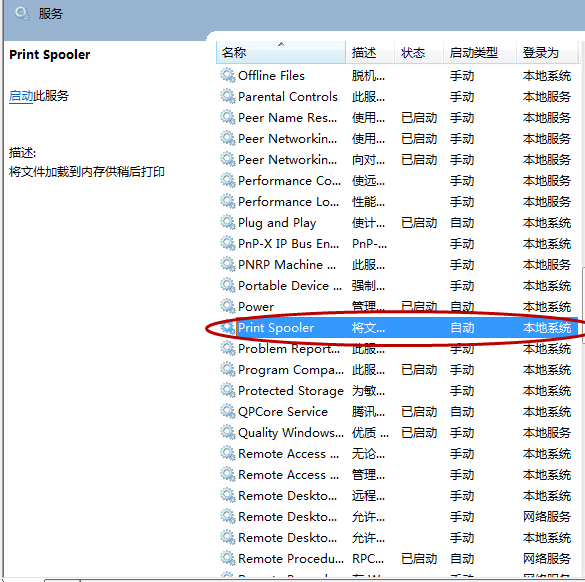
Task: Click the Parental Controls service icon
Action: tap(228, 97)
